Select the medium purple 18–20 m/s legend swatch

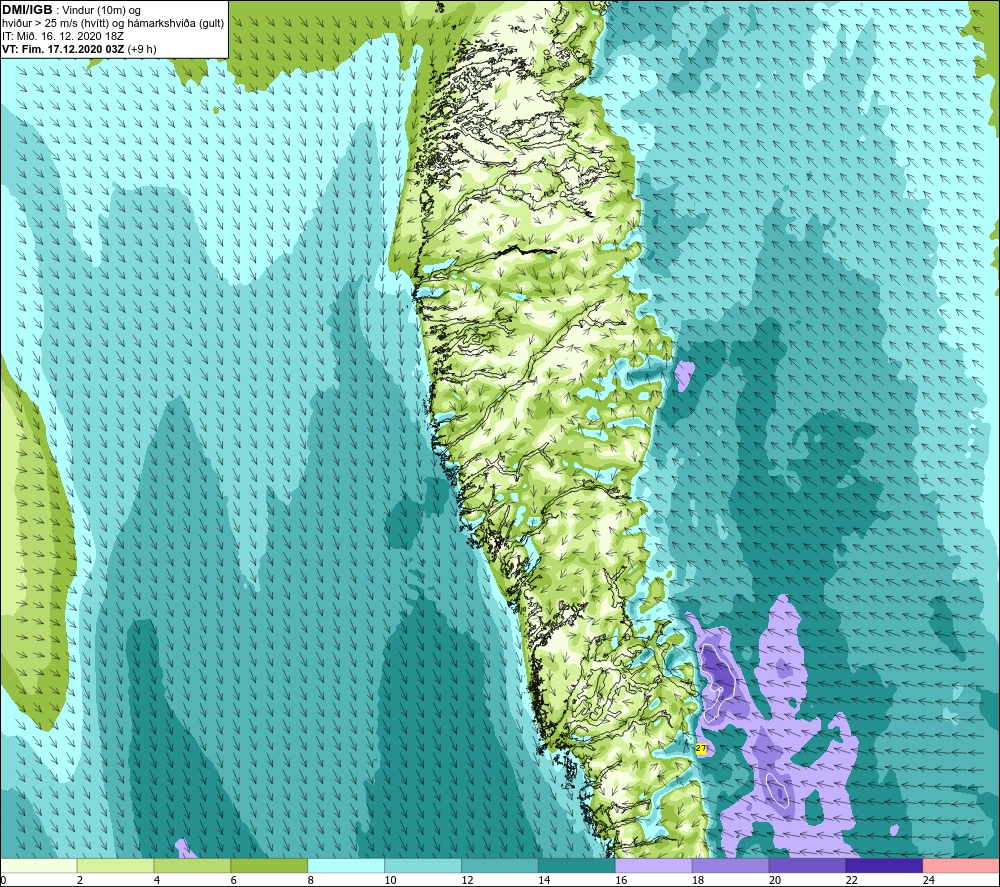point(730,865)
